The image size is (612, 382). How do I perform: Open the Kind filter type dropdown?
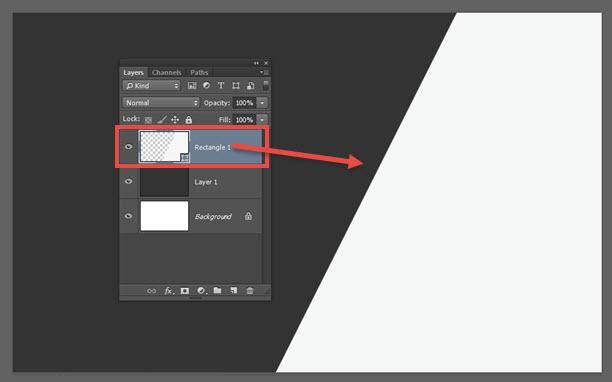tap(151, 85)
